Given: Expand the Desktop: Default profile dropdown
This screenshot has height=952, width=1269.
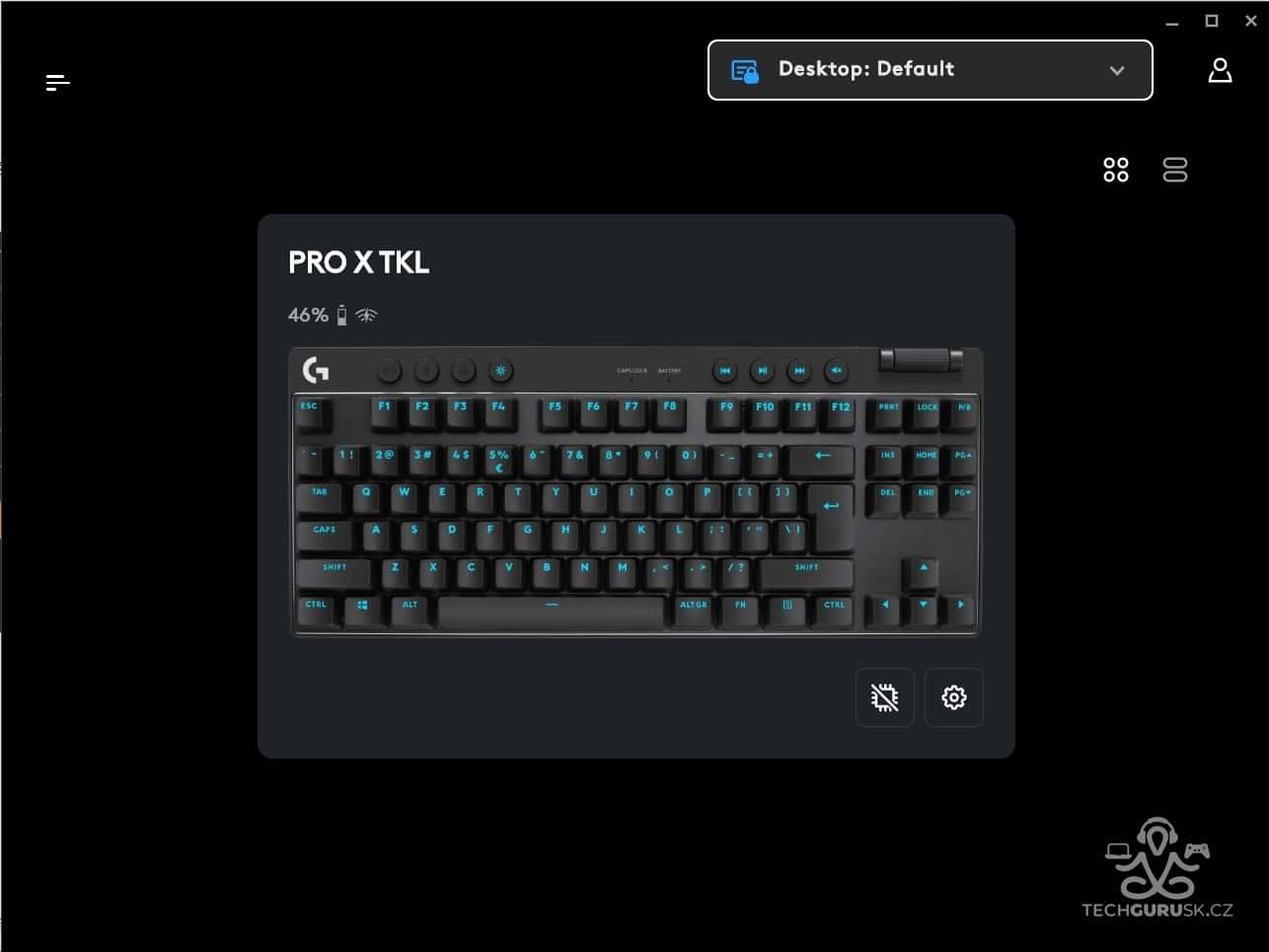Looking at the screenshot, I should (x=931, y=70).
